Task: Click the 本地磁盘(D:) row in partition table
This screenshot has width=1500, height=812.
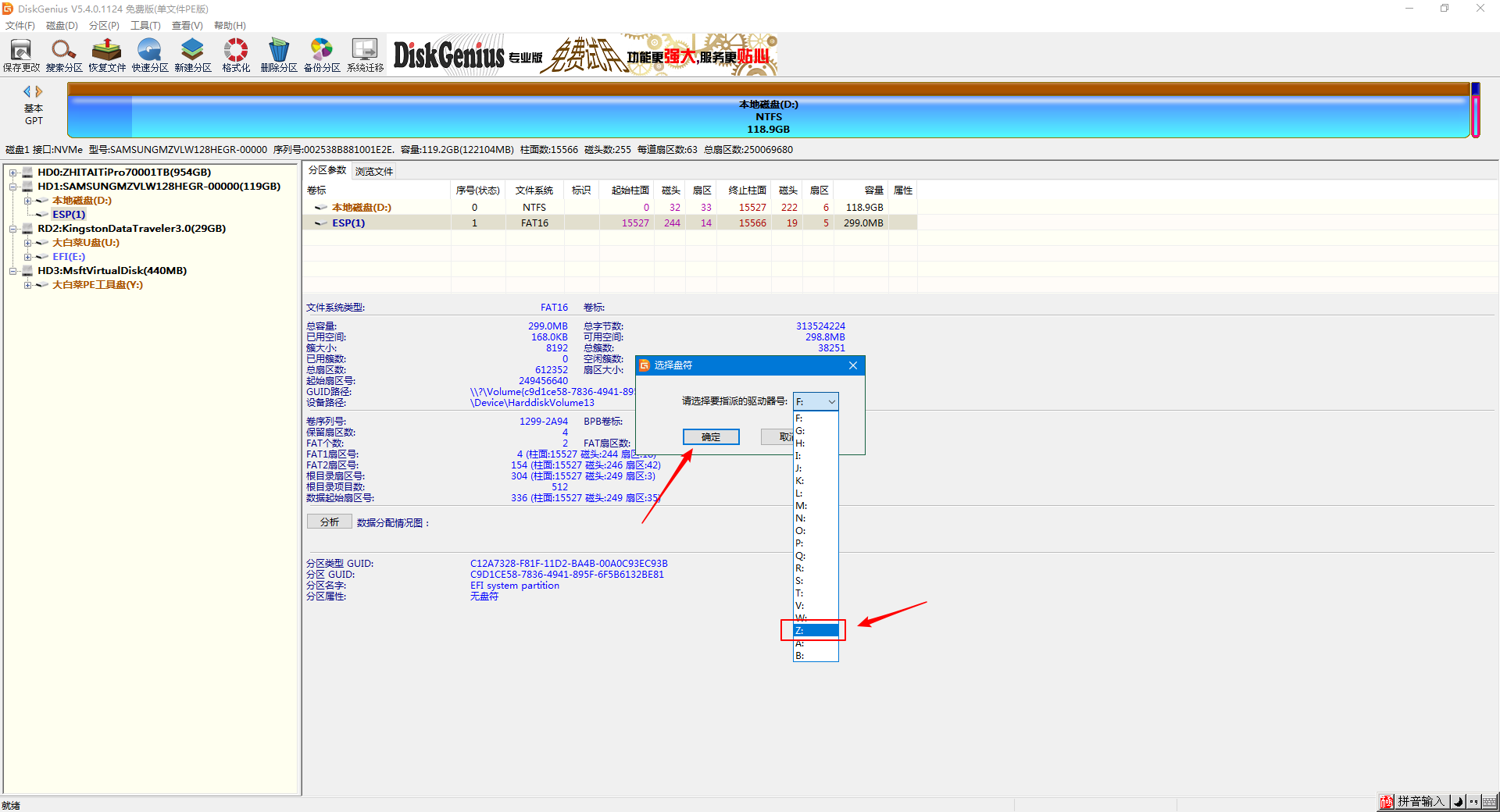Action: coord(609,208)
